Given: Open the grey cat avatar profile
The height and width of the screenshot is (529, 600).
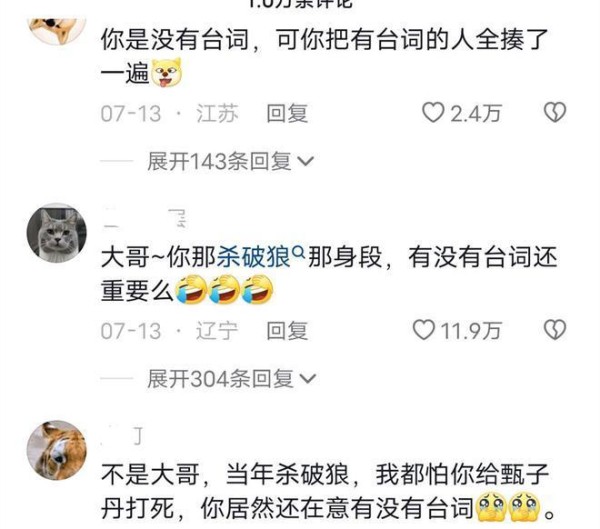Looking at the screenshot, I should [57, 233].
